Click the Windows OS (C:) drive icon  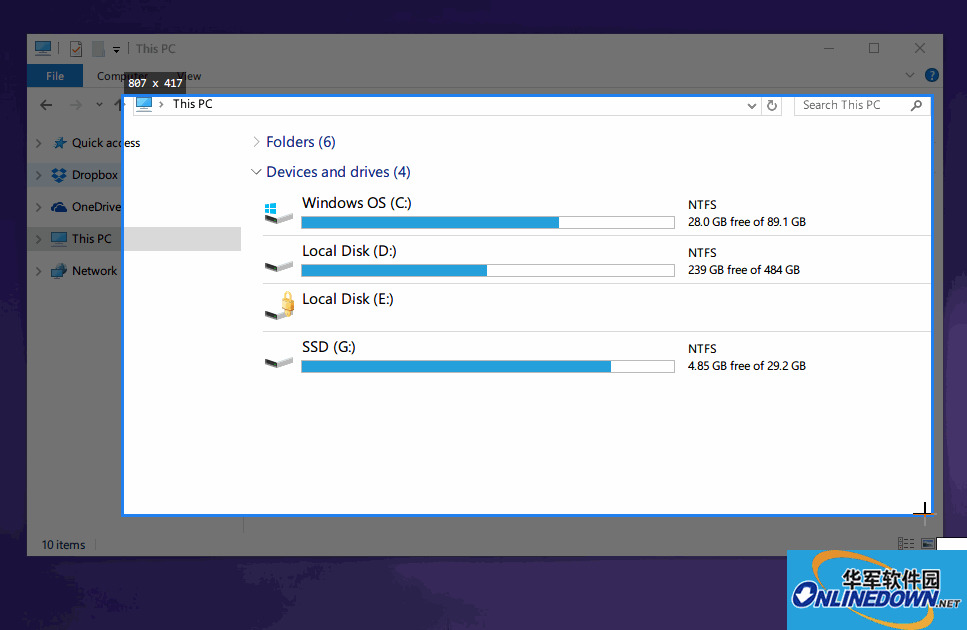coord(278,212)
